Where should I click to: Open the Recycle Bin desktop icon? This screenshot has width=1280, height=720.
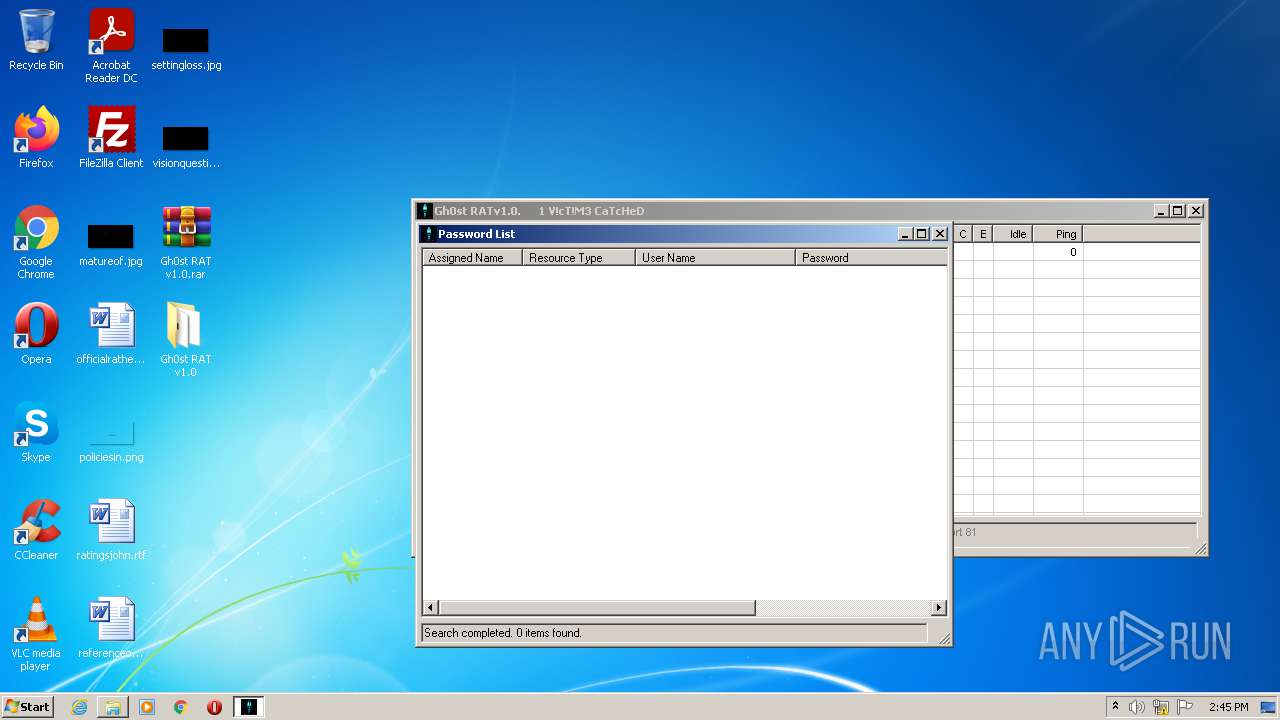[x=36, y=40]
